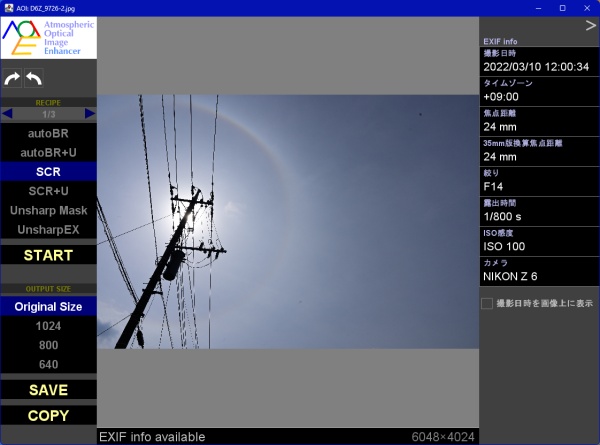Rotate image clockwise with right-curved arrow
600x445 pixels.
tap(12, 78)
